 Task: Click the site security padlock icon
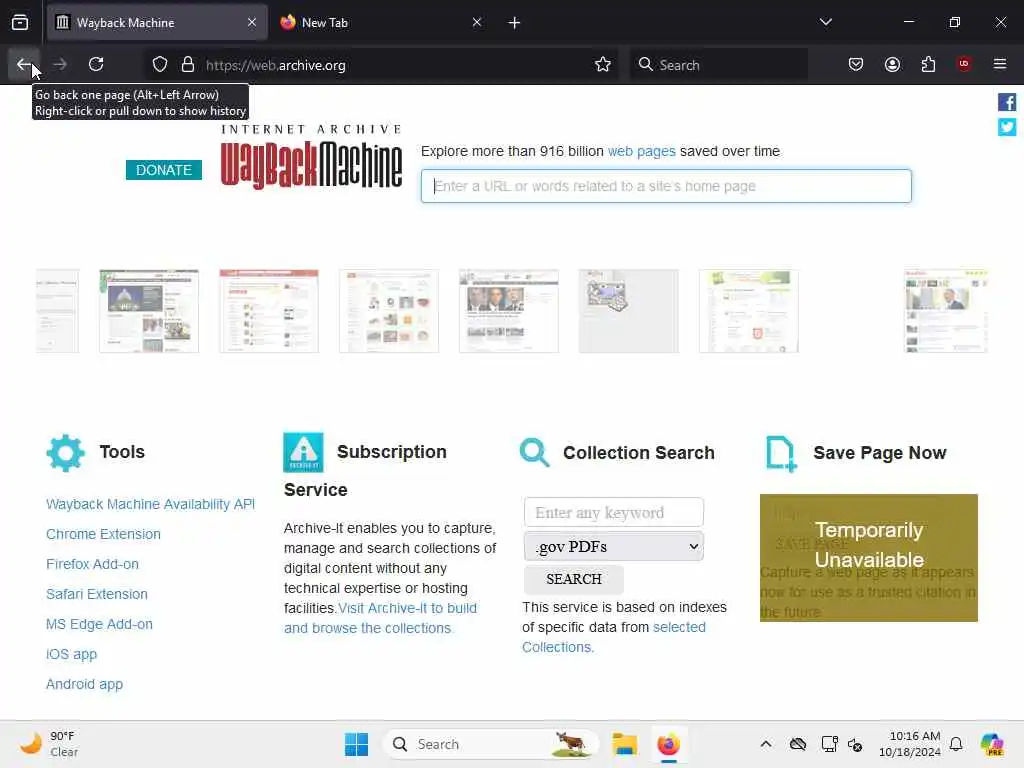(188, 65)
